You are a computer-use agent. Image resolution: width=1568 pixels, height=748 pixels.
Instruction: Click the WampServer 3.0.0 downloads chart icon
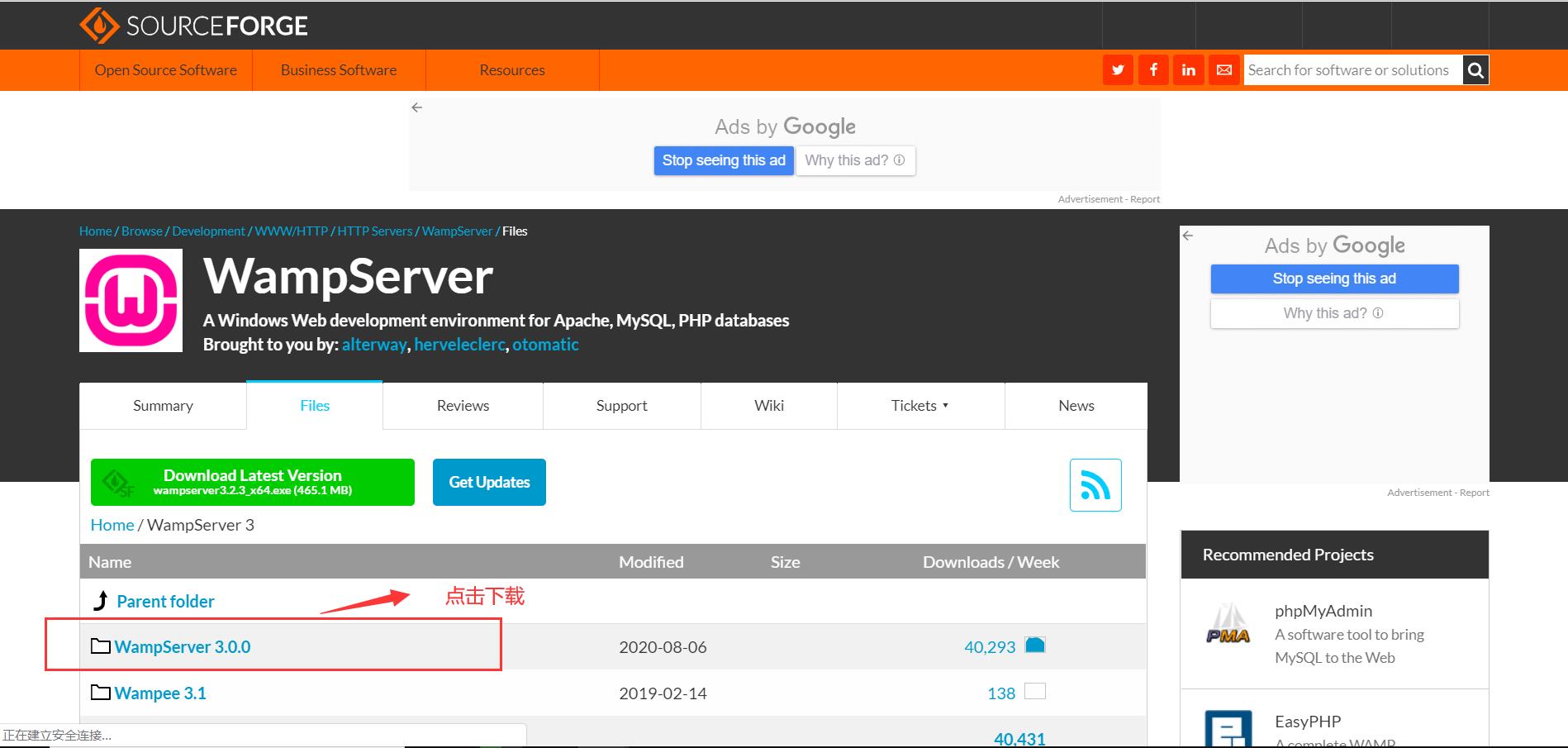click(x=1035, y=645)
